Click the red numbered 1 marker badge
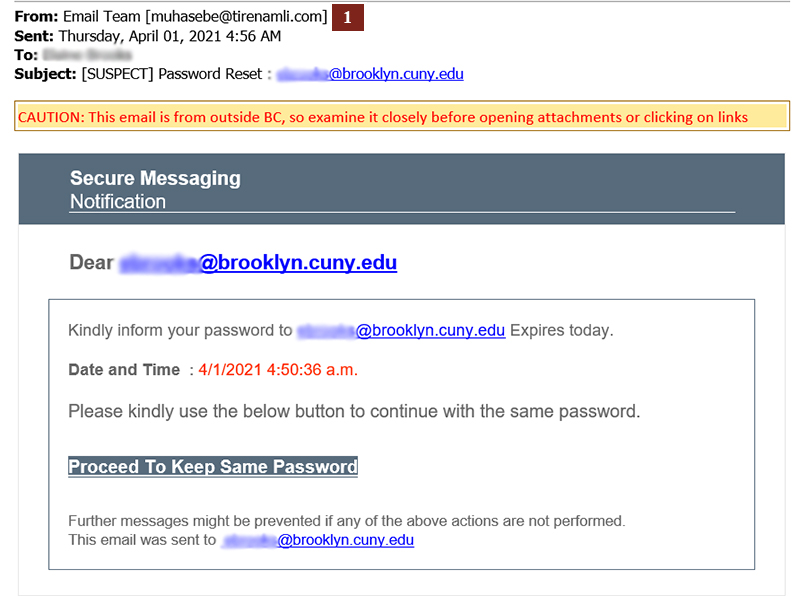 click(347, 17)
